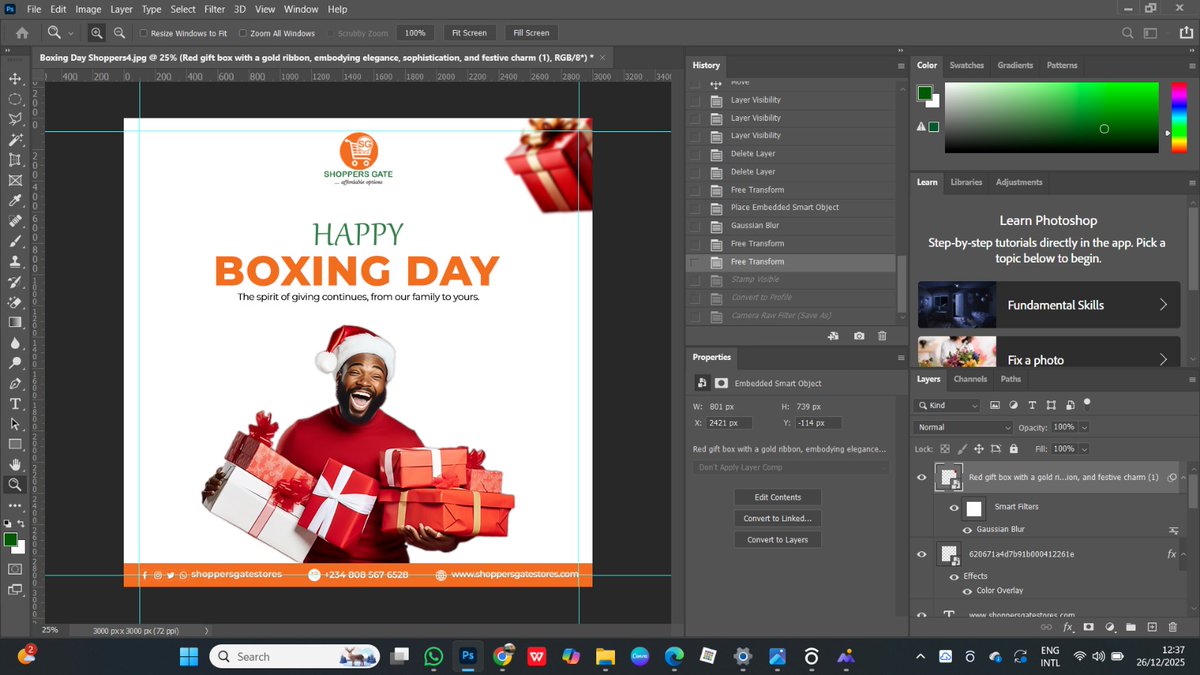This screenshot has width=1200, height=675.
Task: Open the Image menu
Action: click(88, 9)
